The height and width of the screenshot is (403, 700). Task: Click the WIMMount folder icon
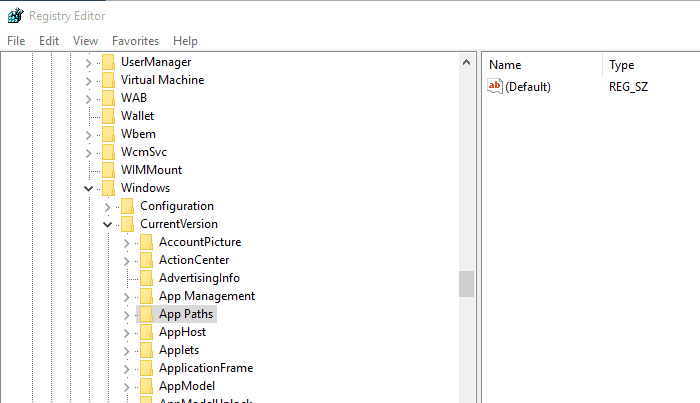(108, 170)
